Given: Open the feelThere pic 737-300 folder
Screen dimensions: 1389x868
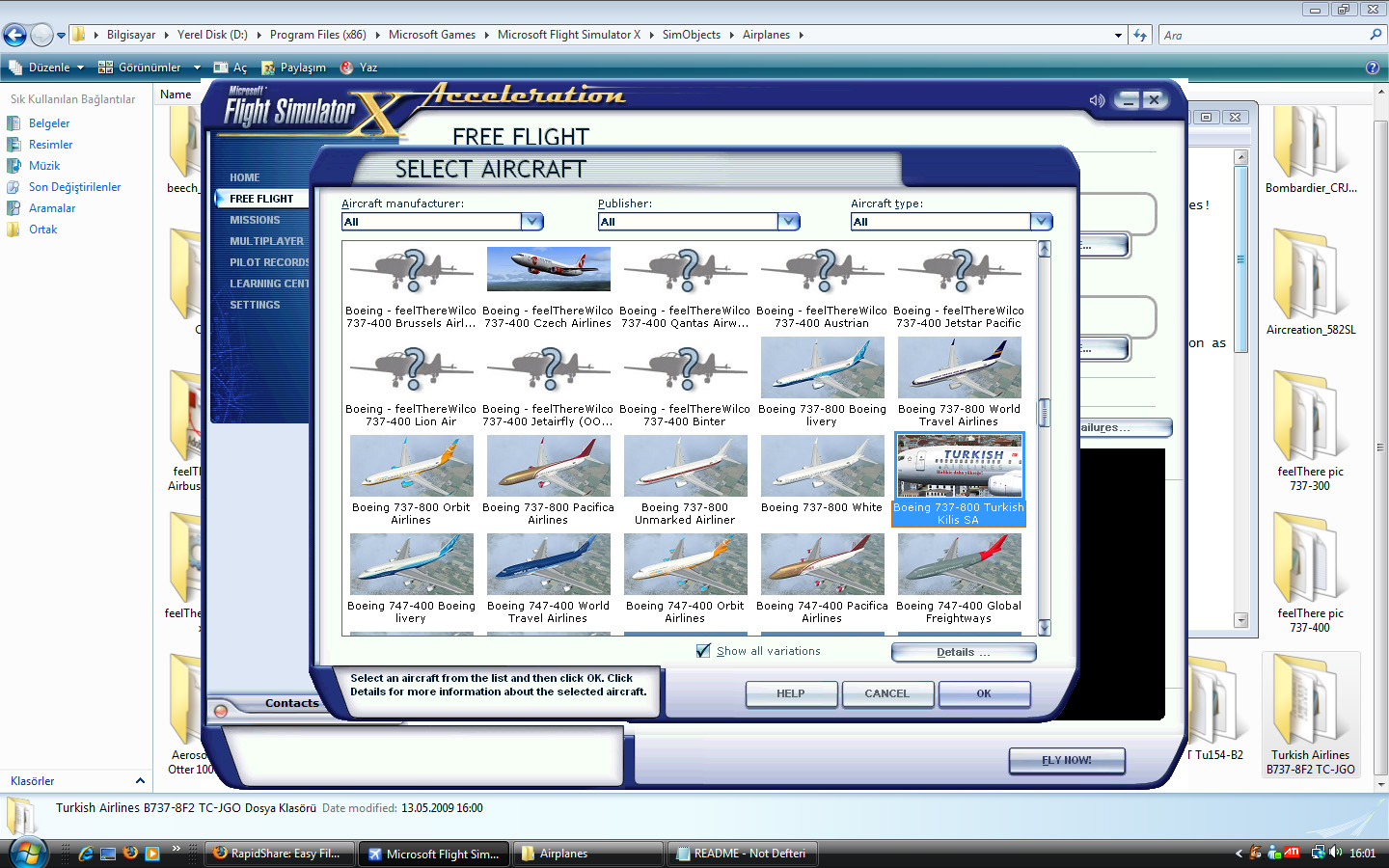Looking at the screenshot, I should pos(1310,432).
